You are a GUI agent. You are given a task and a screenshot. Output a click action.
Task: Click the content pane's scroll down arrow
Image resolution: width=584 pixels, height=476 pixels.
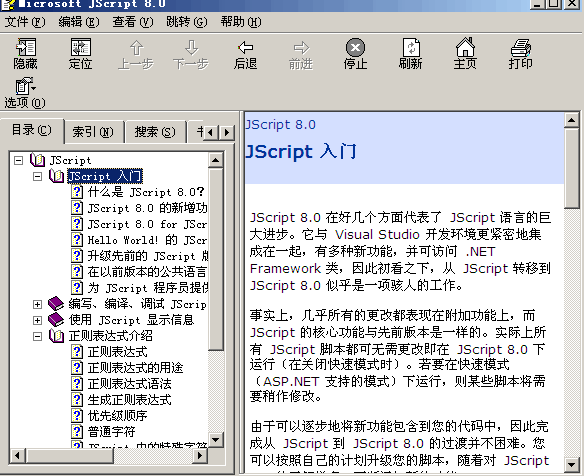pyautogui.click(x=571, y=464)
